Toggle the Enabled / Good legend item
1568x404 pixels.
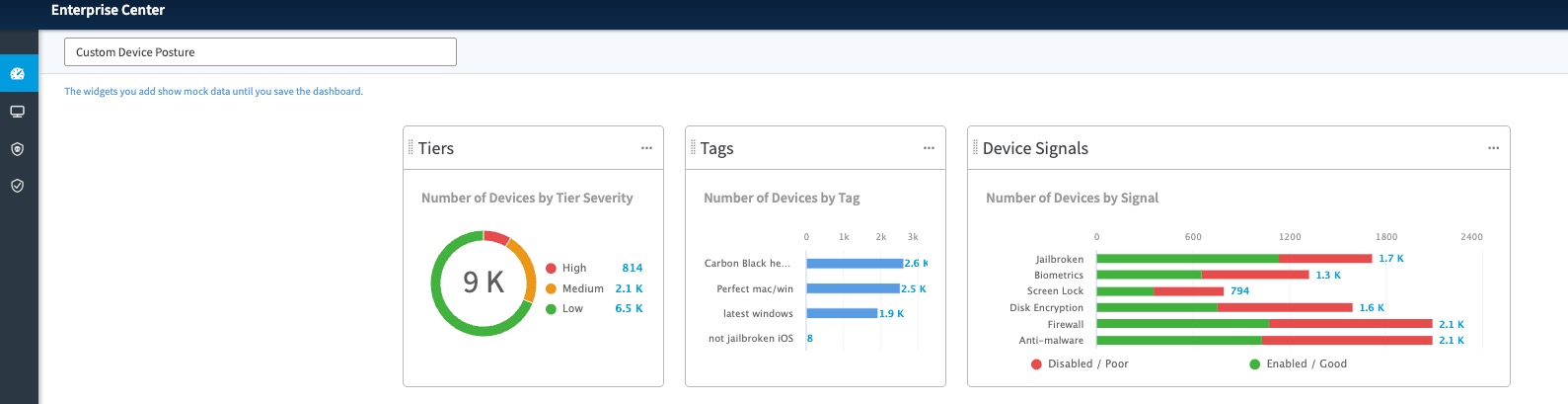1298,364
